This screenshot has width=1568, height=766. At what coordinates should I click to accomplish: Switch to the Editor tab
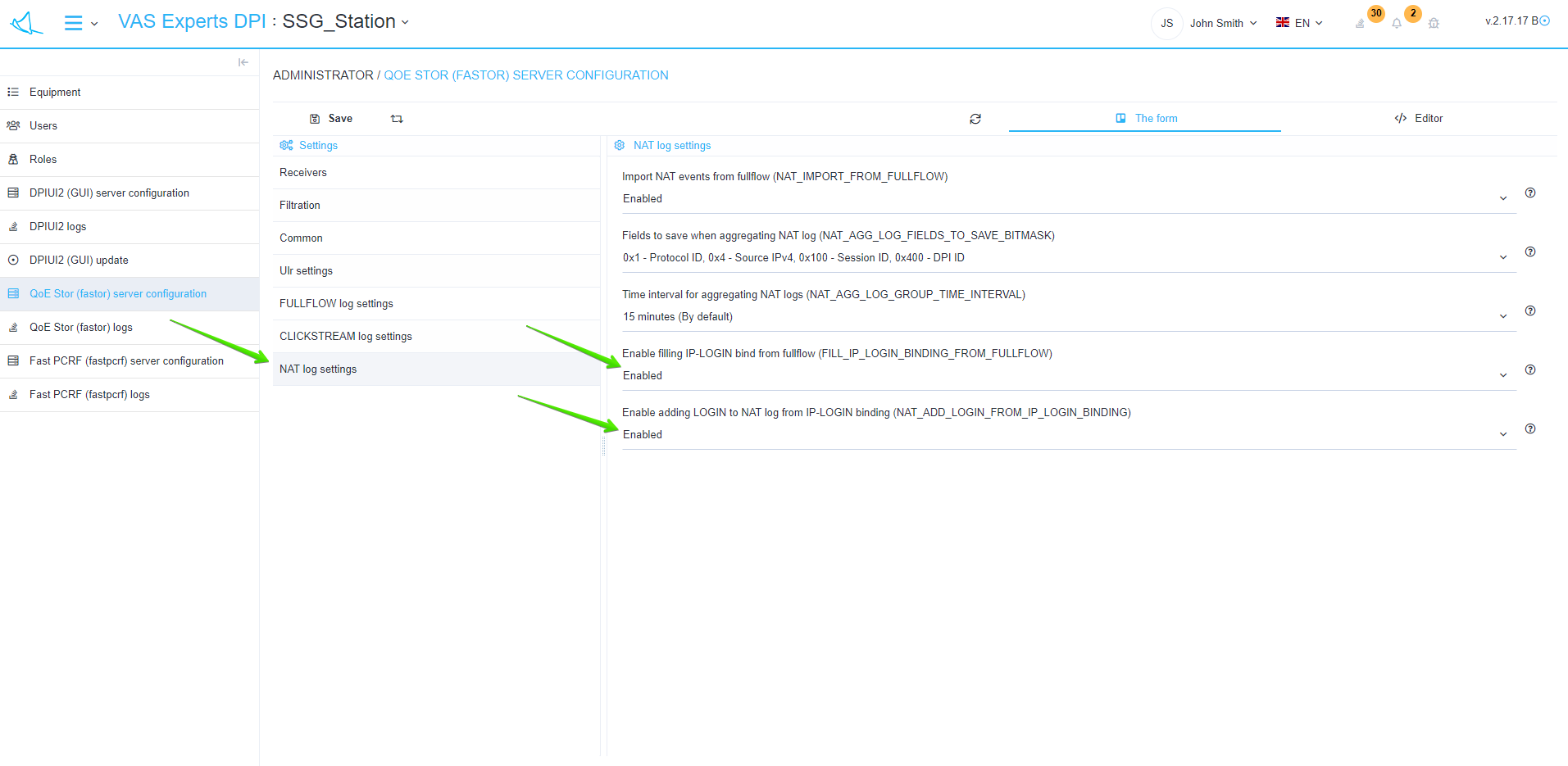click(x=1419, y=119)
